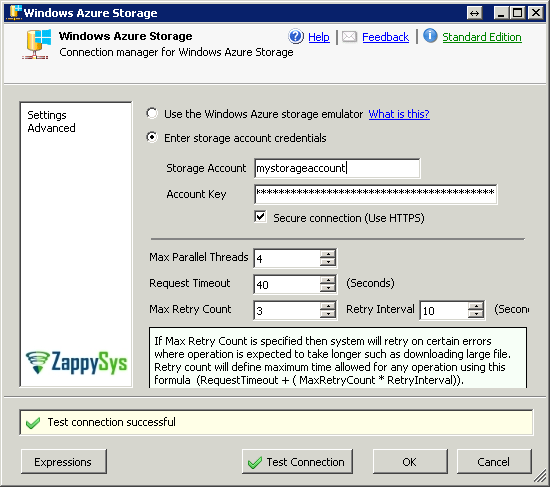Click the blue info edition icon
Image resolution: width=550 pixels, height=487 pixels.
click(x=430, y=36)
